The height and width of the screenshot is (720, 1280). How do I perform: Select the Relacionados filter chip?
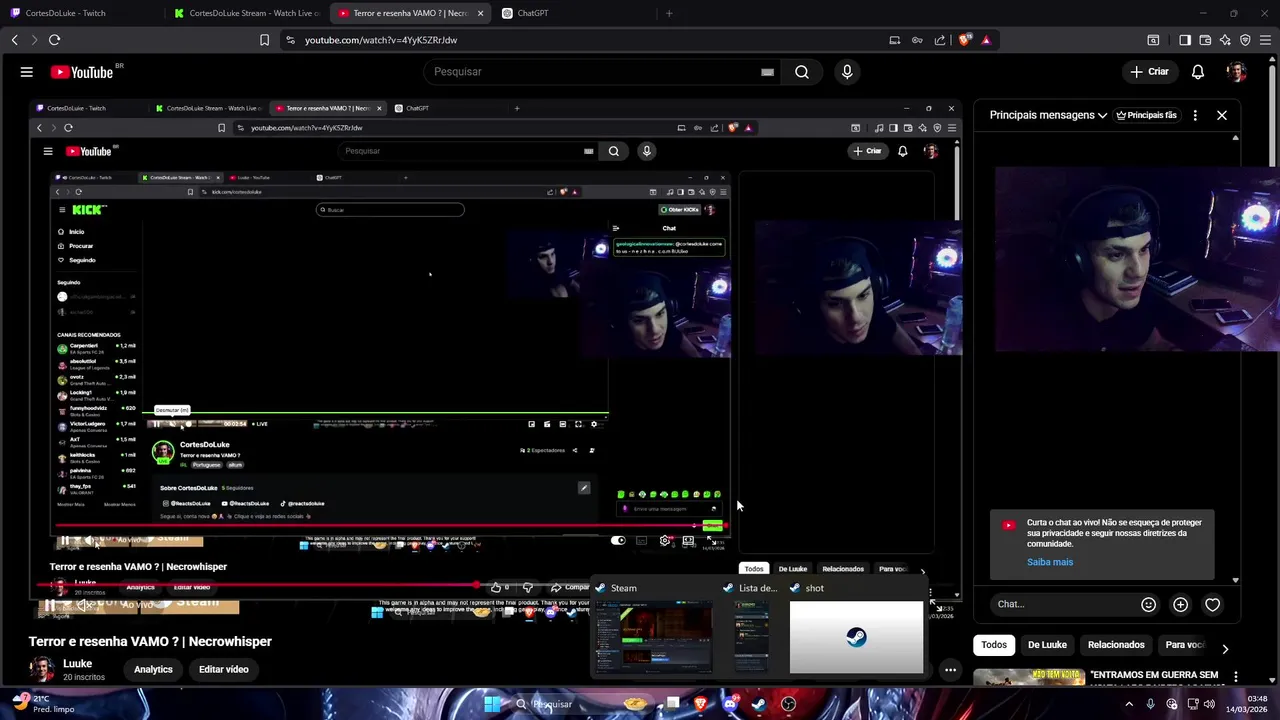click(1116, 645)
